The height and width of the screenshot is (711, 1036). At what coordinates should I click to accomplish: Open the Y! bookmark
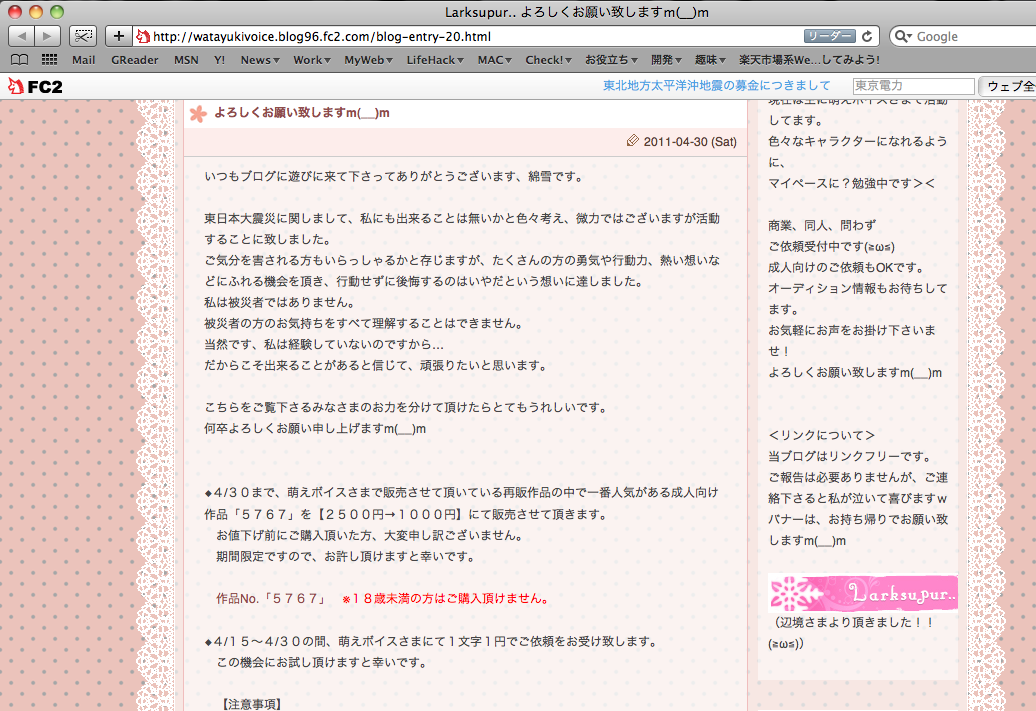click(219, 60)
